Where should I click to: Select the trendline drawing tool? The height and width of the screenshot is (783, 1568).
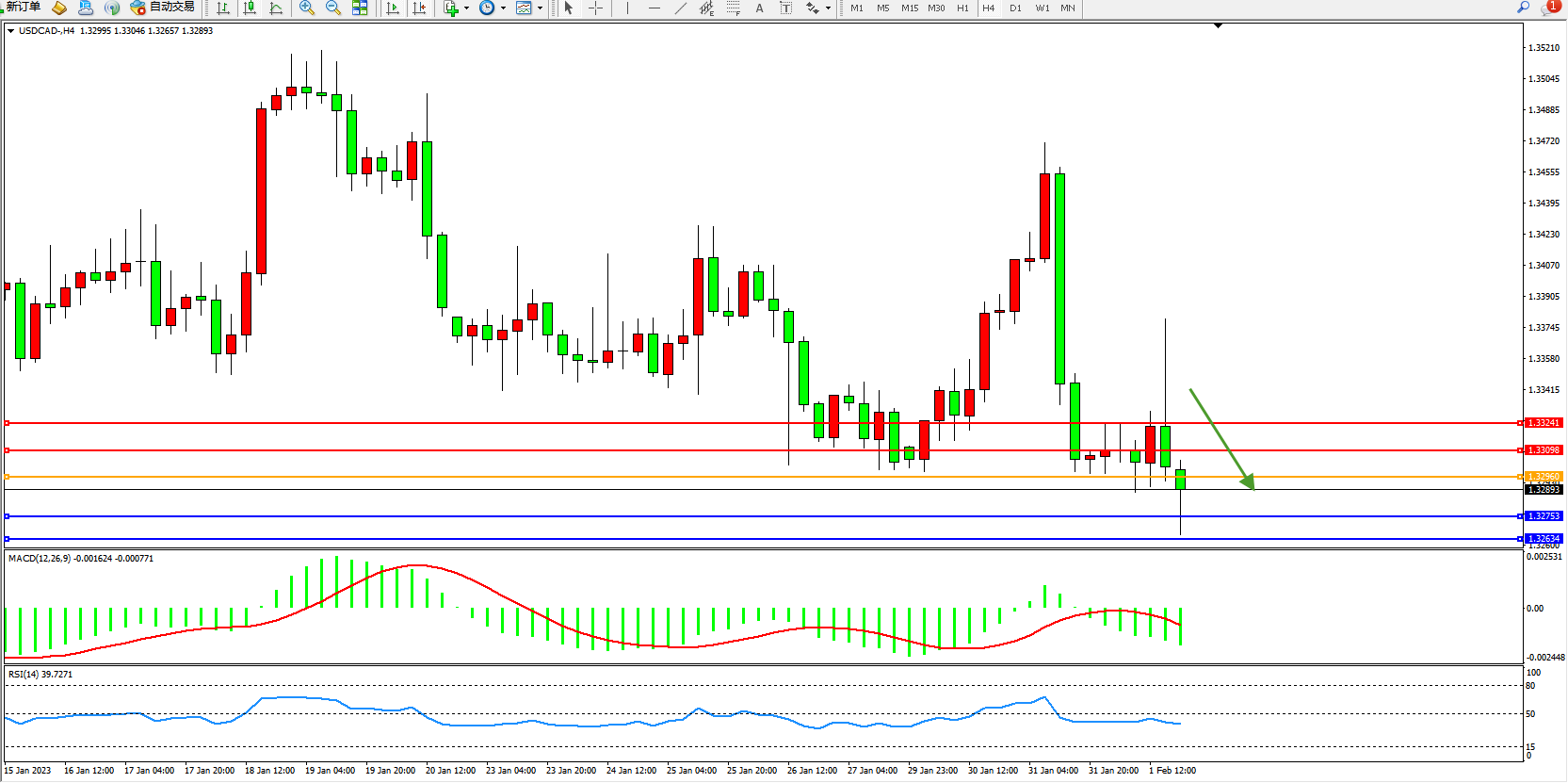click(x=680, y=8)
